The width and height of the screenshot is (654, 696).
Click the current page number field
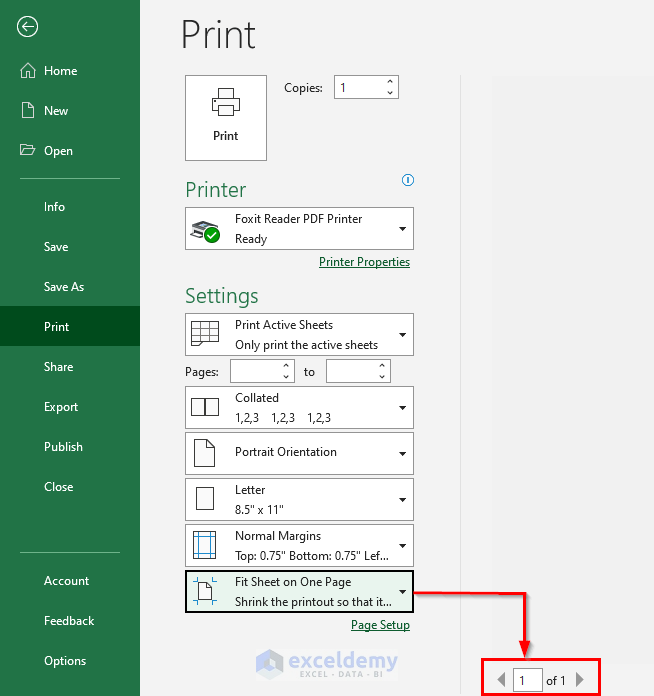(x=527, y=680)
